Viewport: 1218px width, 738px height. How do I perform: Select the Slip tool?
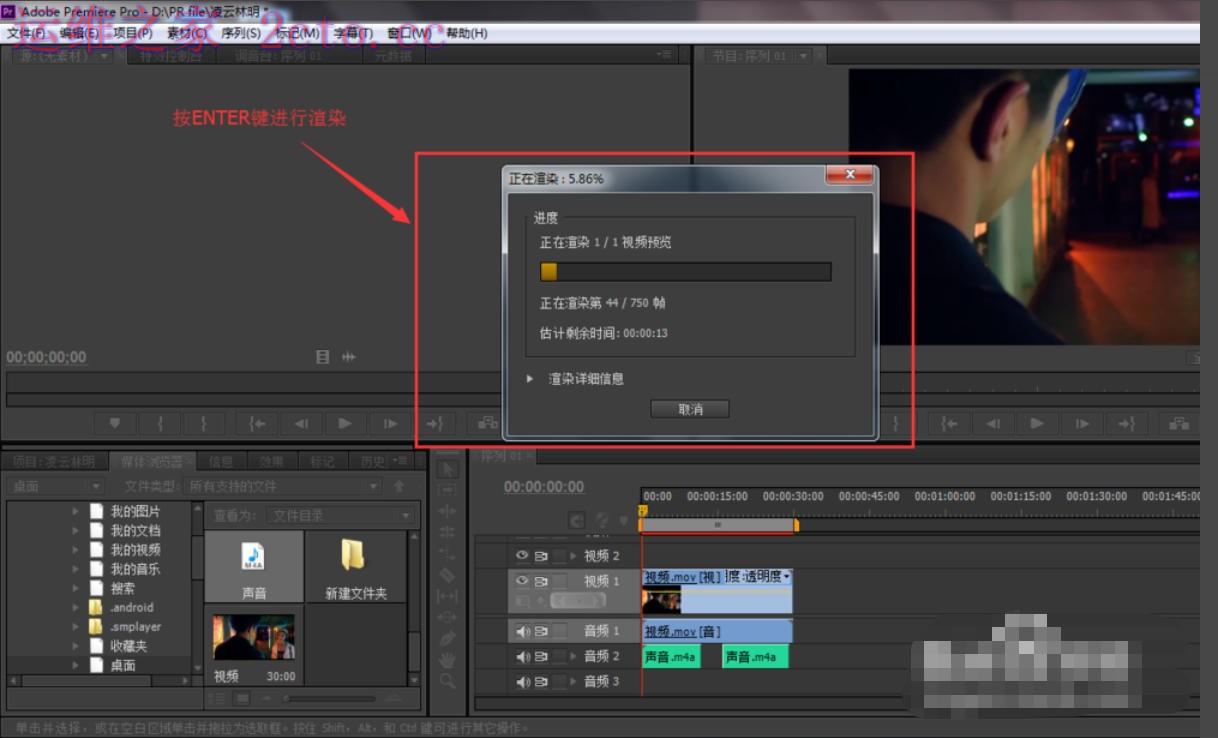coord(447,596)
